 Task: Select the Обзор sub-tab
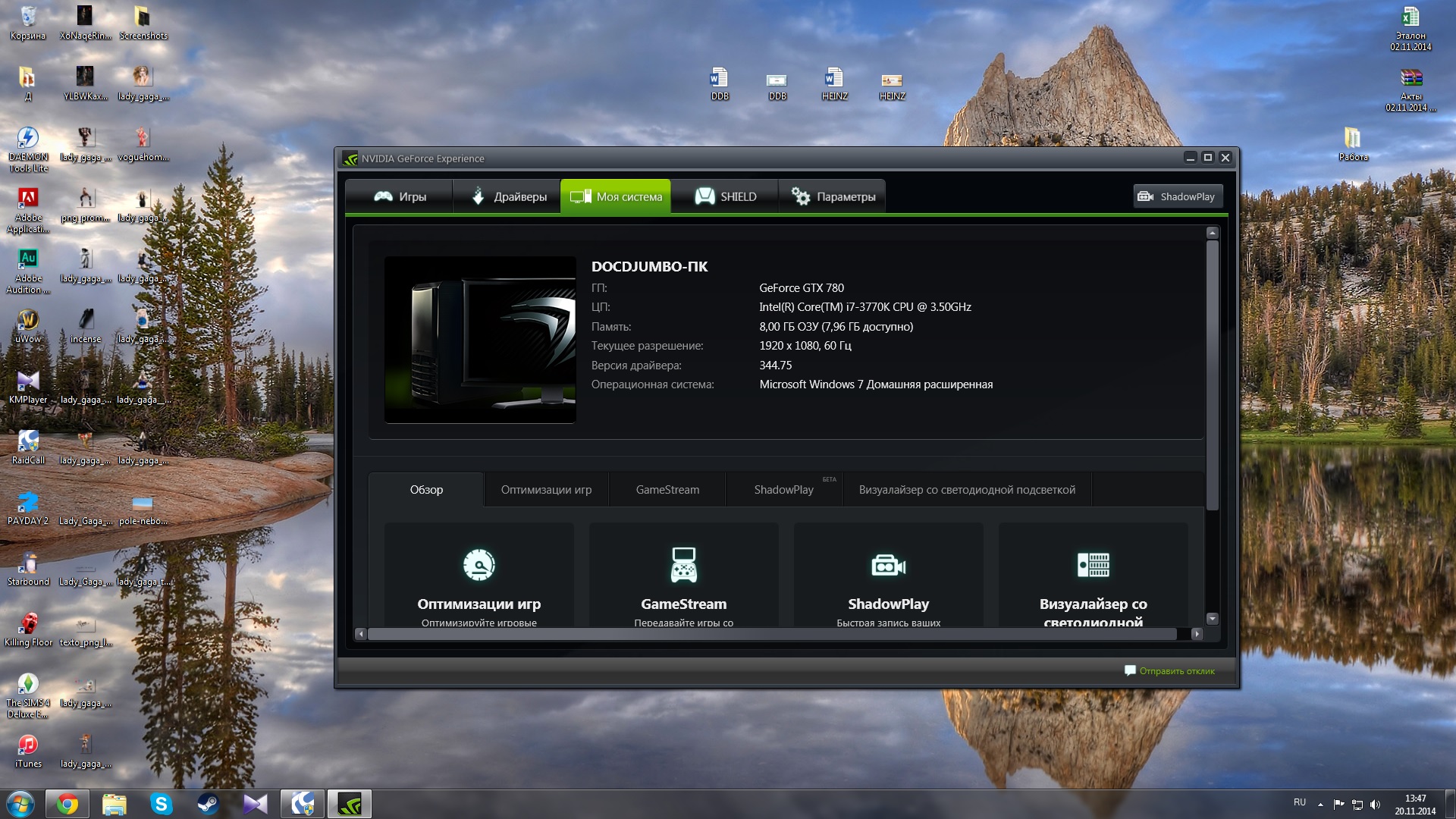click(426, 490)
